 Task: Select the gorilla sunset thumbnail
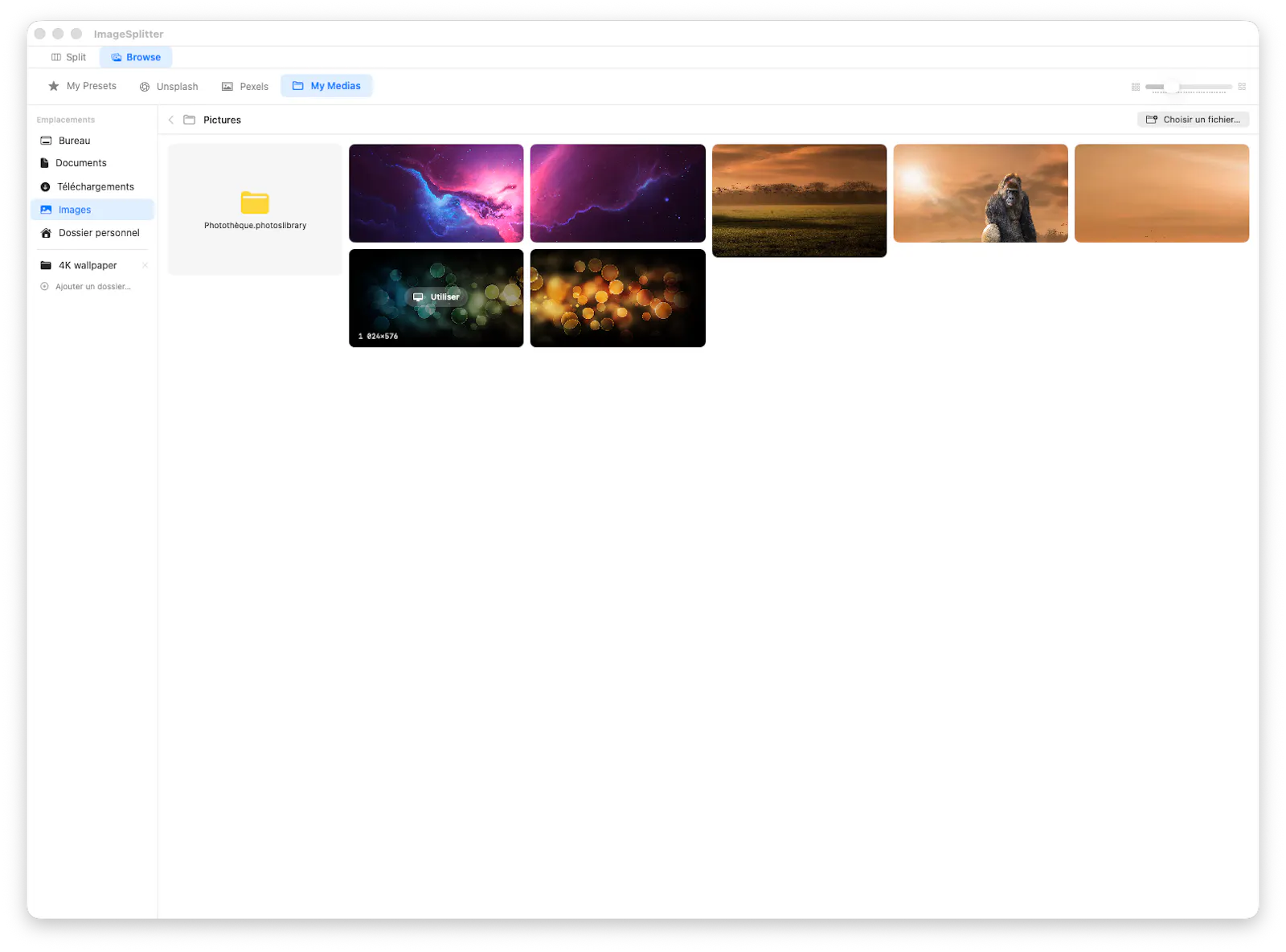981,194
